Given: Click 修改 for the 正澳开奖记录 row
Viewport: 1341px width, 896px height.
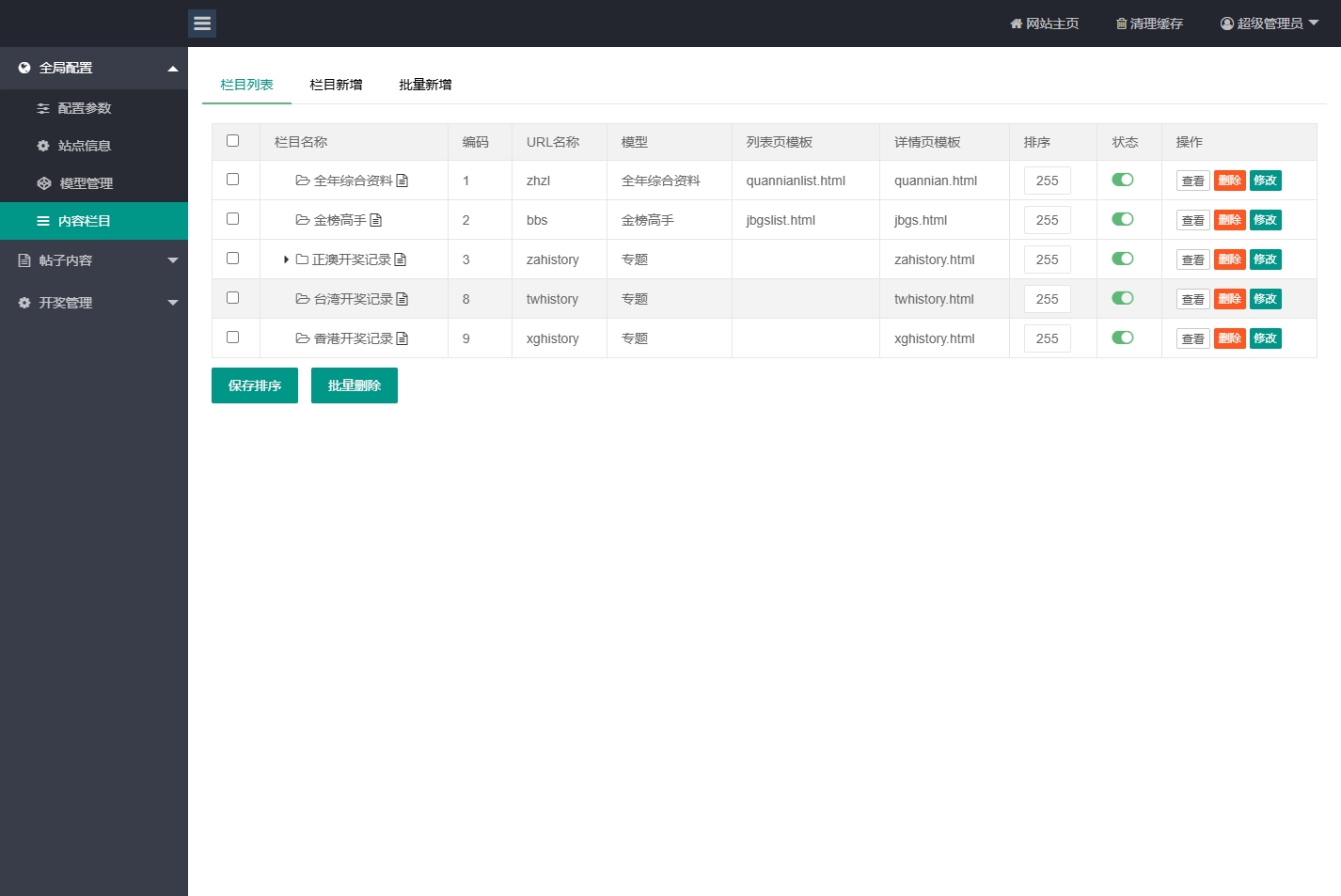Looking at the screenshot, I should [x=1266, y=259].
